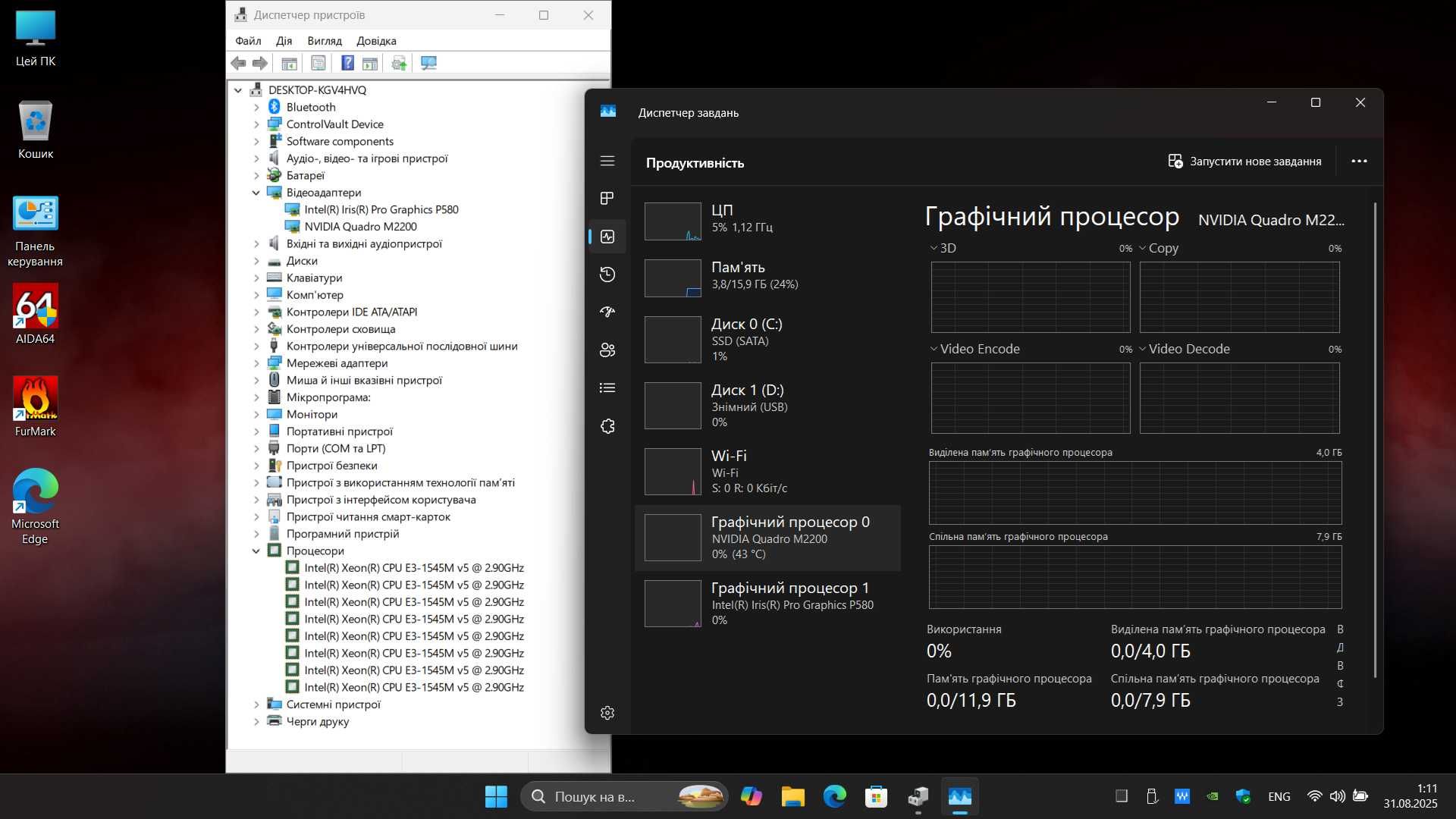Image resolution: width=1456 pixels, height=819 pixels.
Task: Collapse DESKTOP-KGV4HVQ root node
Action: pos(238,90)
